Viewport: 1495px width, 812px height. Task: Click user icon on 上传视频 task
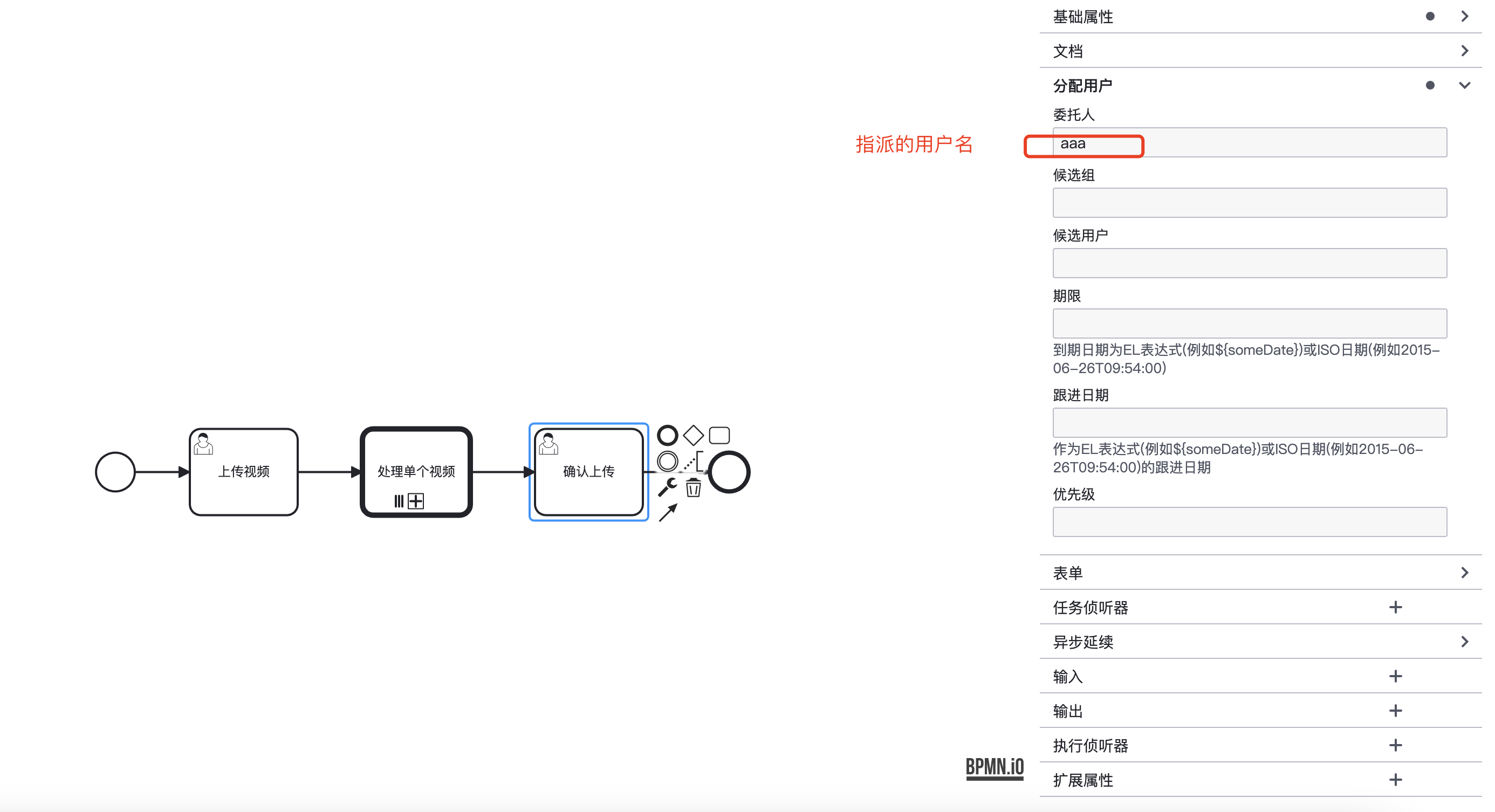[203, 444]
